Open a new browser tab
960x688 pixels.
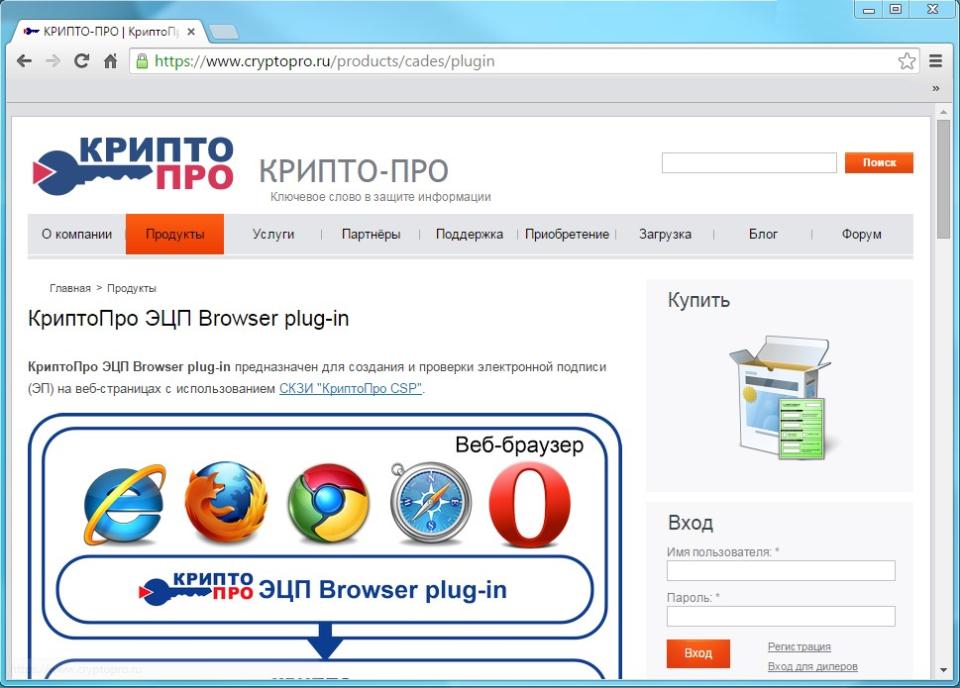click(223, 32)
